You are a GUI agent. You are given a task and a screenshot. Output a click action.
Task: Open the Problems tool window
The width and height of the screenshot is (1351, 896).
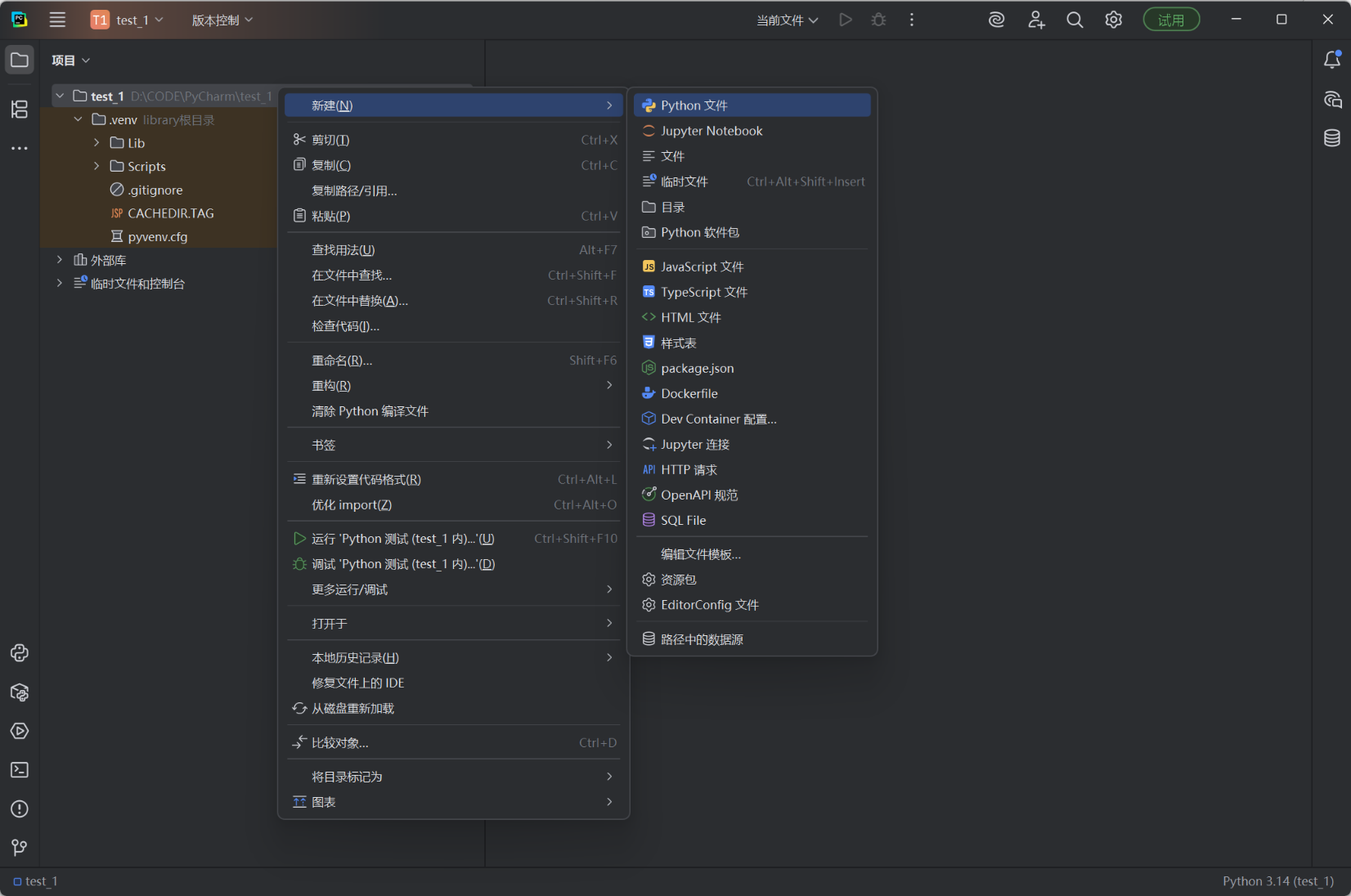[20, 809]
